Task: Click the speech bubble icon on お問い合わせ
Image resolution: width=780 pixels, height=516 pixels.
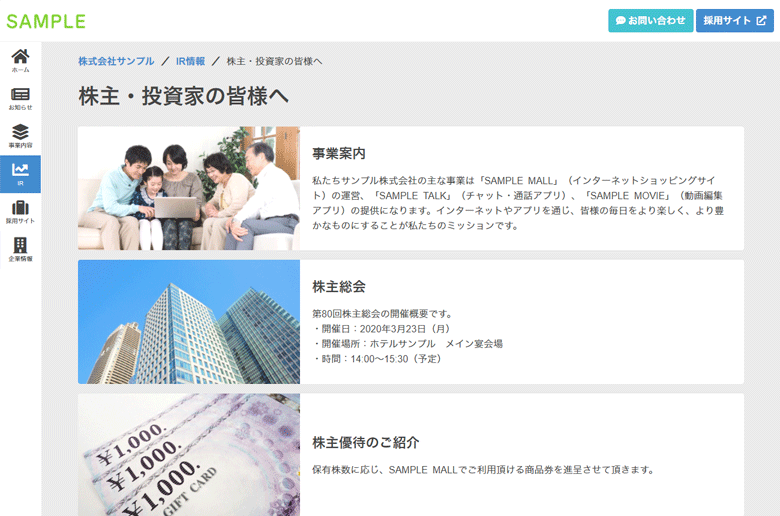Action: [x=620, y=20]
